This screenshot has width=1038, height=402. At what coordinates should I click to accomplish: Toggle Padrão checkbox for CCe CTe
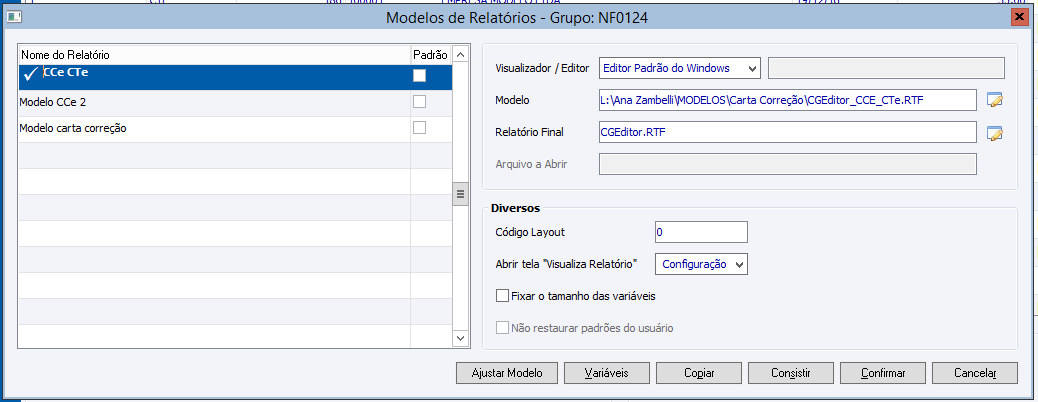(x=420, y=75)
